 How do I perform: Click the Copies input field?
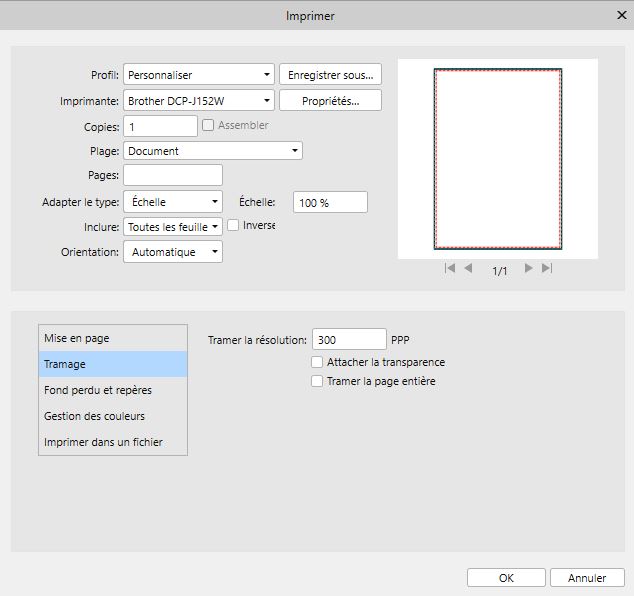pos(160,127)
